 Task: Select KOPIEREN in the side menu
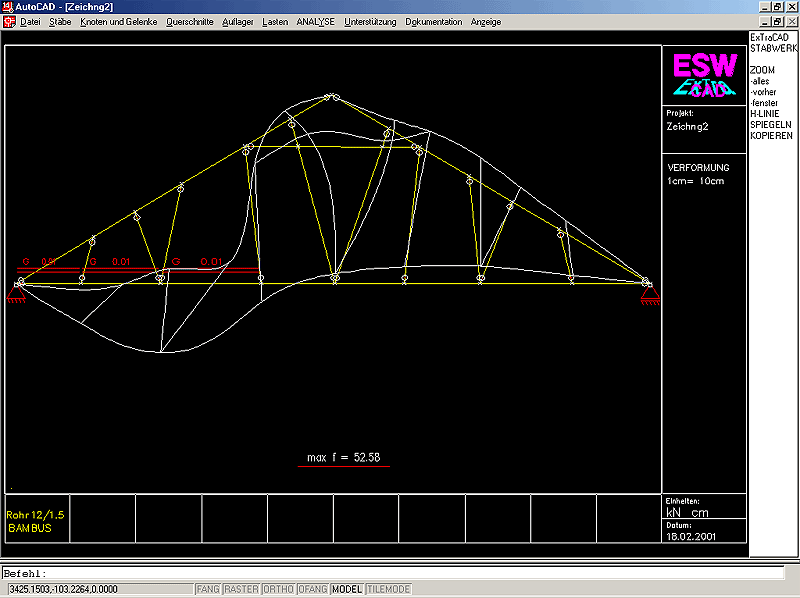point(771,136)
